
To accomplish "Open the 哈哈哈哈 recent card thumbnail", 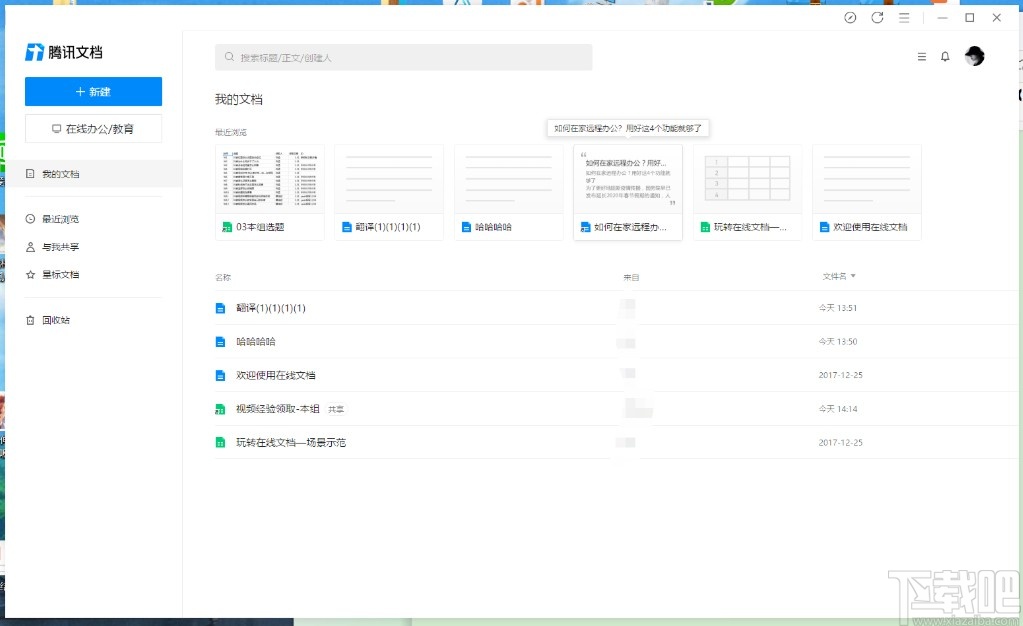I will (x=509, y=179).
